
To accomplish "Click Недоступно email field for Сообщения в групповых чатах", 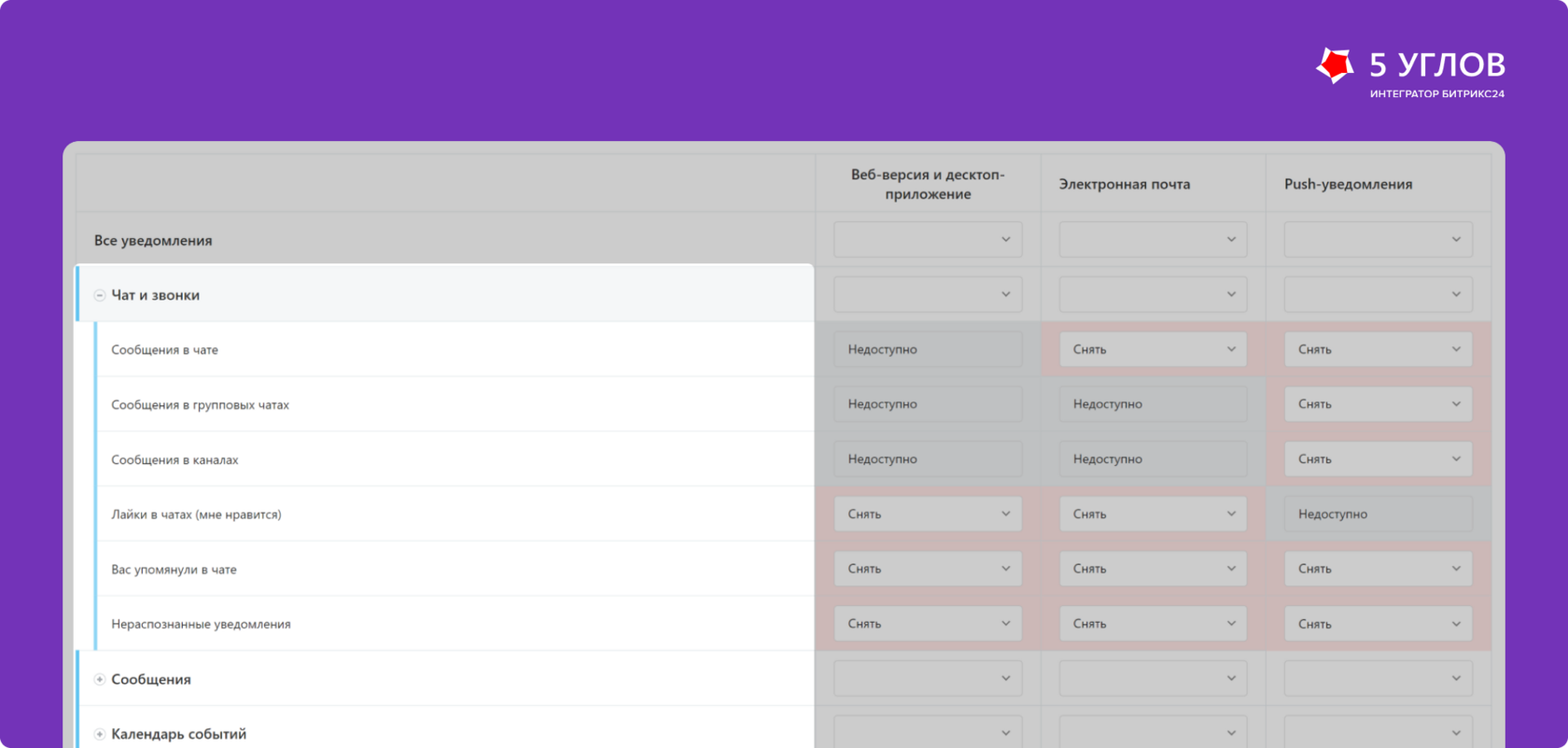I will coord(1153,404).
